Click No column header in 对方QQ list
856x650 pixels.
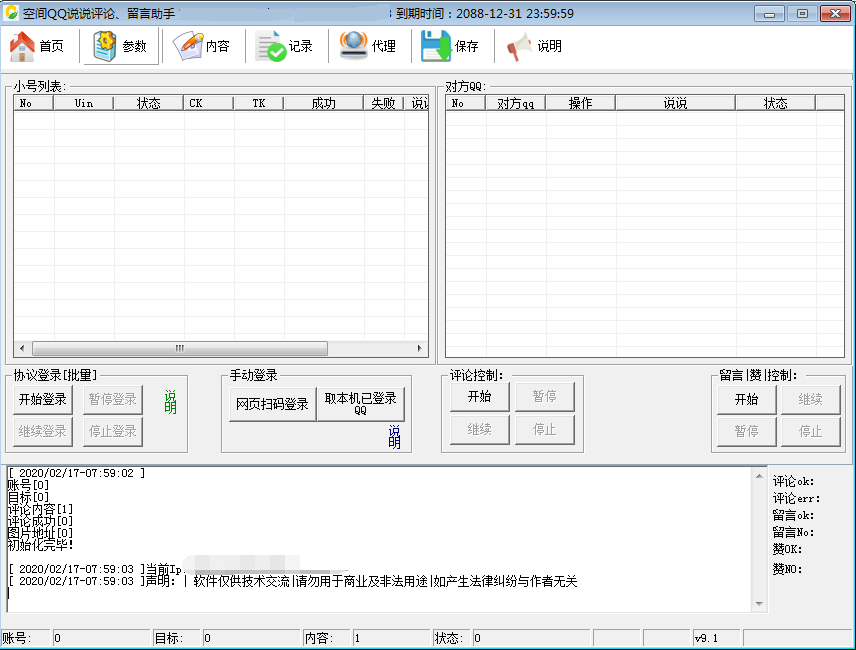tap(466, 103)
